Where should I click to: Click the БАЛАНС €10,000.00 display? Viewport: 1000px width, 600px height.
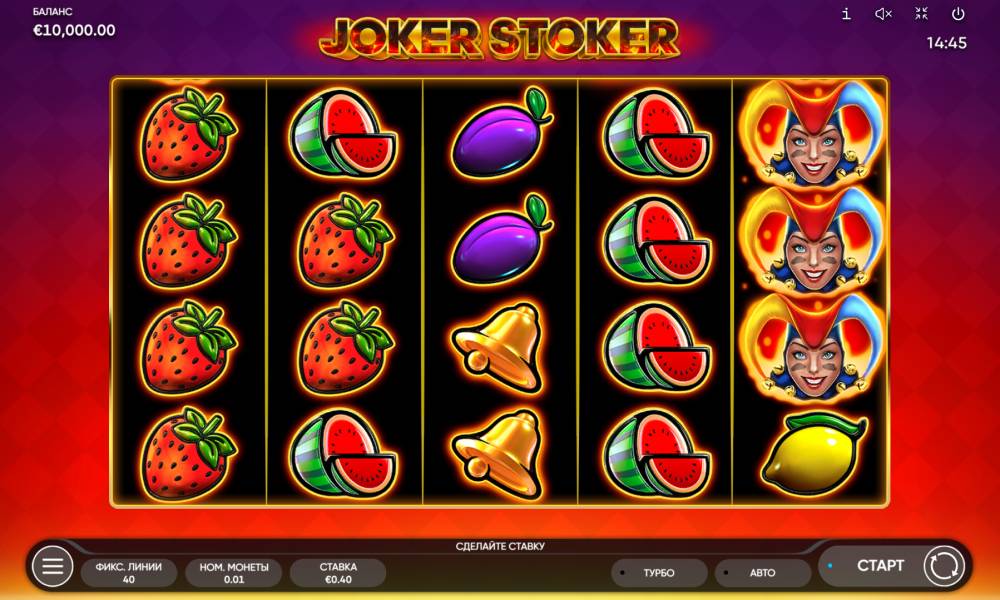tap(74, 23)
